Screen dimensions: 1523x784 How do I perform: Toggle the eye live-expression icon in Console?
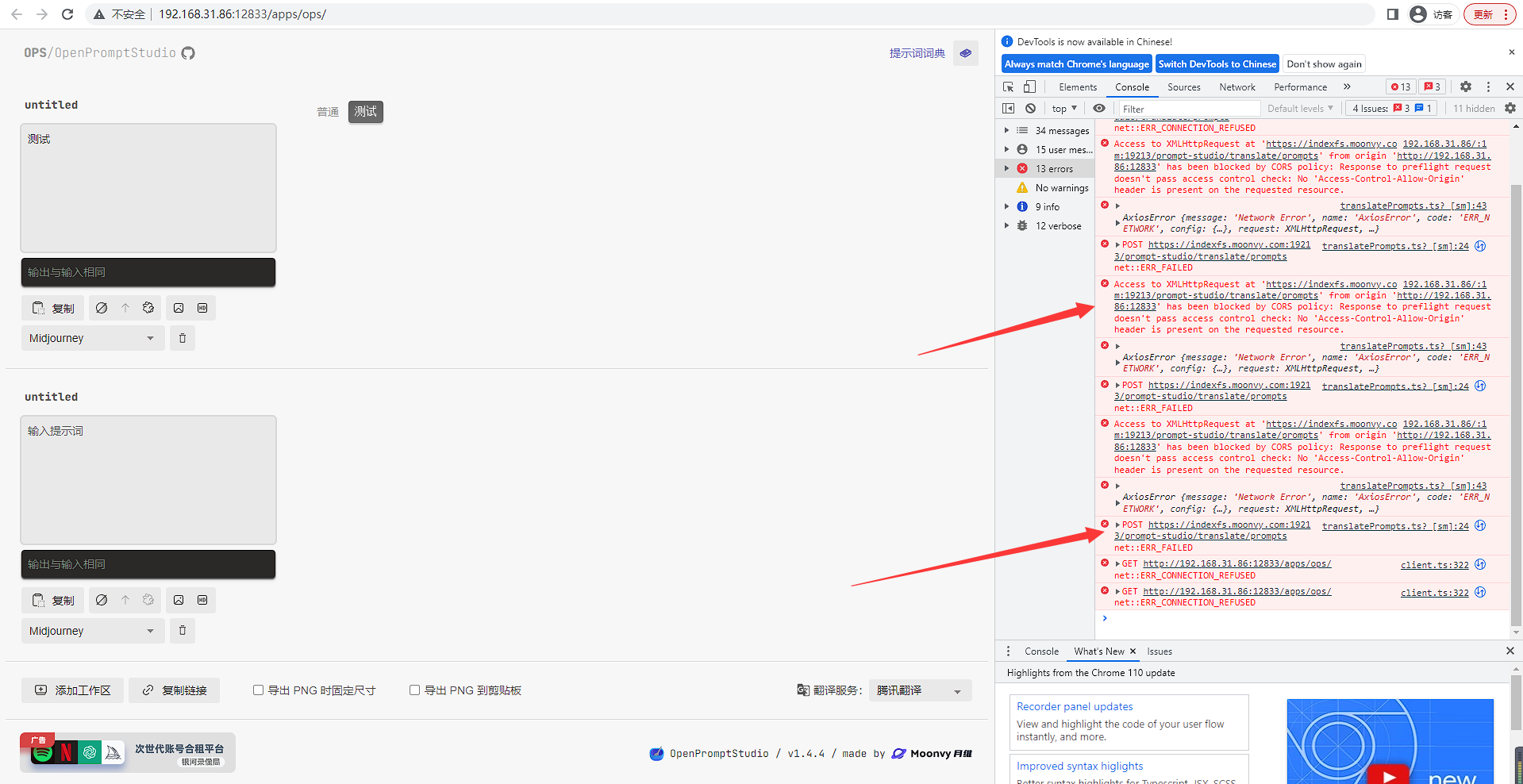[x=1098, y=108]
